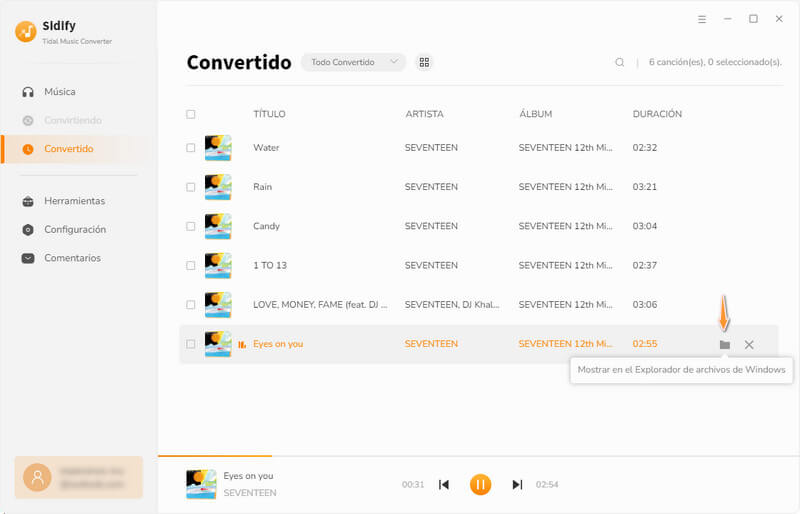Check the box for Eyes on you

click(191, 344)
